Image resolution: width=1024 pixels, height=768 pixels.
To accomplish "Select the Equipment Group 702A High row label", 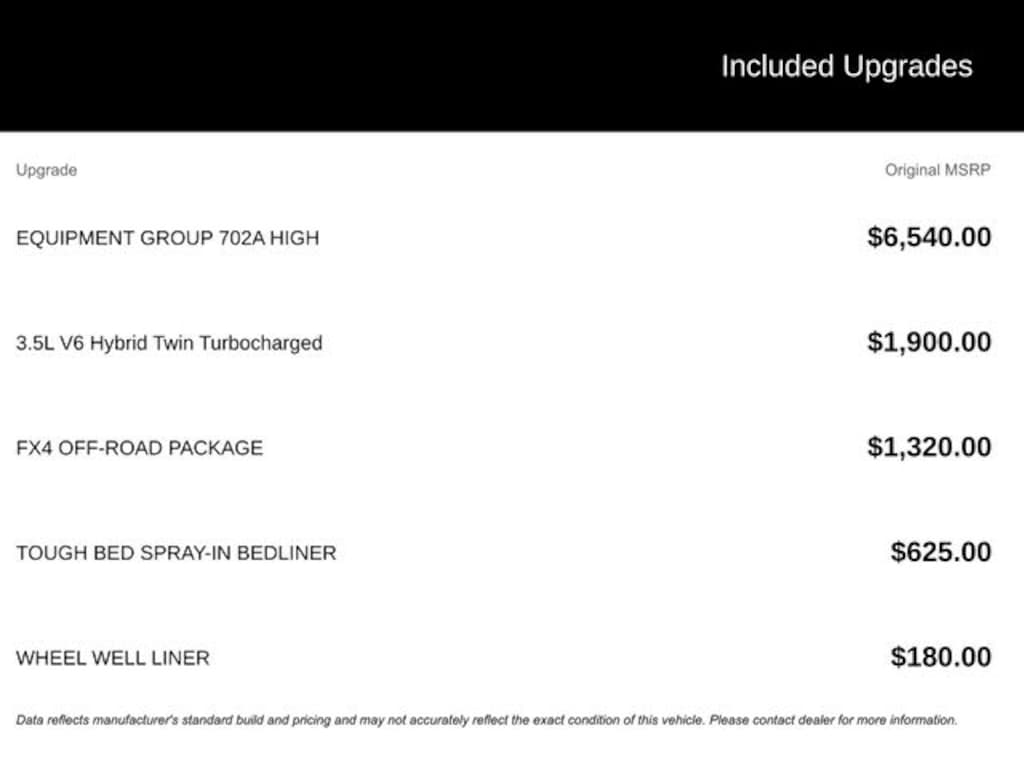I will (x=167, y=238).
